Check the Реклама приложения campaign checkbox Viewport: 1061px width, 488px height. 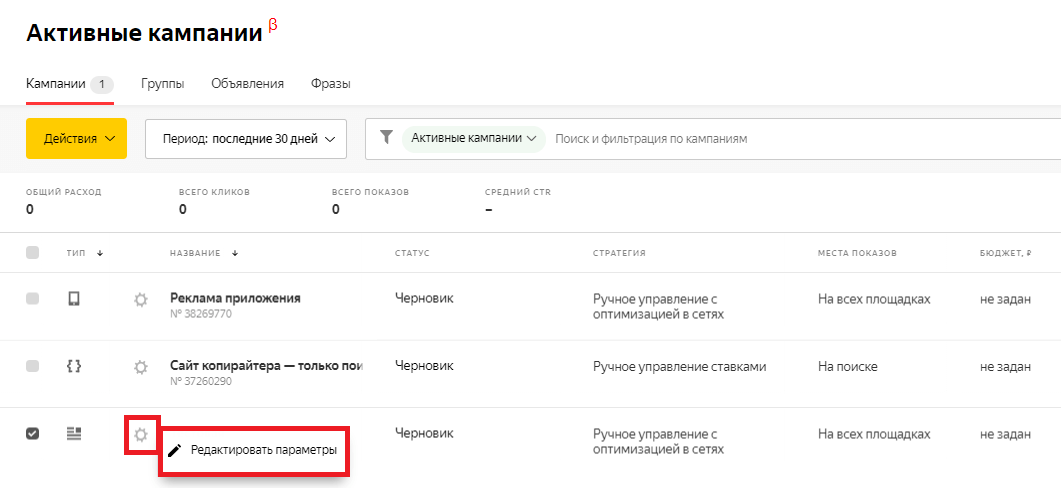tap(32, 299)
